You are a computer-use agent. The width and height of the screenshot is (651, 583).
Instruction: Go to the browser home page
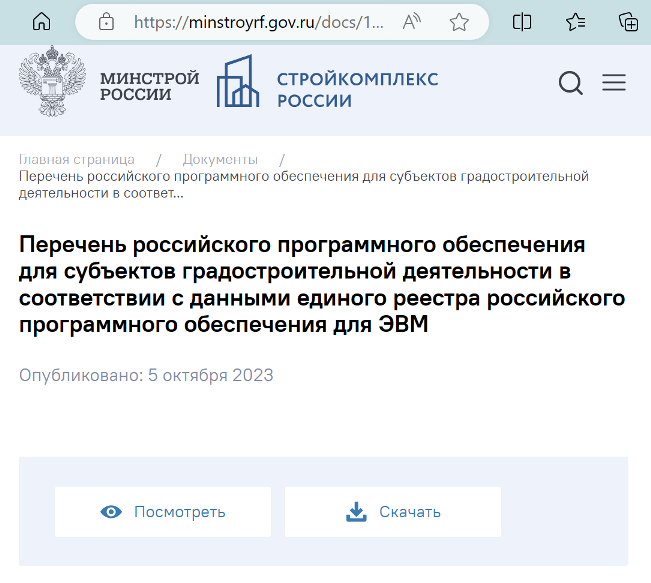(x=42, y=22)
